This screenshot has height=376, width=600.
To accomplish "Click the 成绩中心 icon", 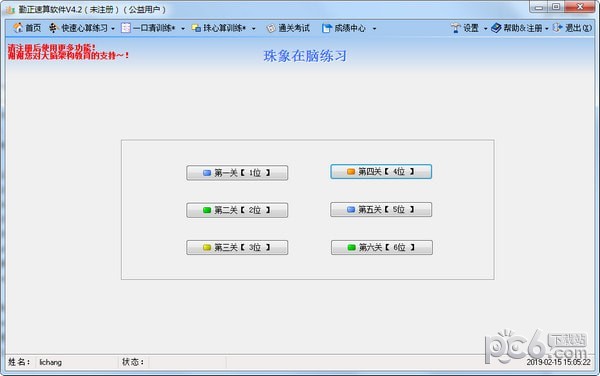I will pyautogui.click(x=326, y=28).
